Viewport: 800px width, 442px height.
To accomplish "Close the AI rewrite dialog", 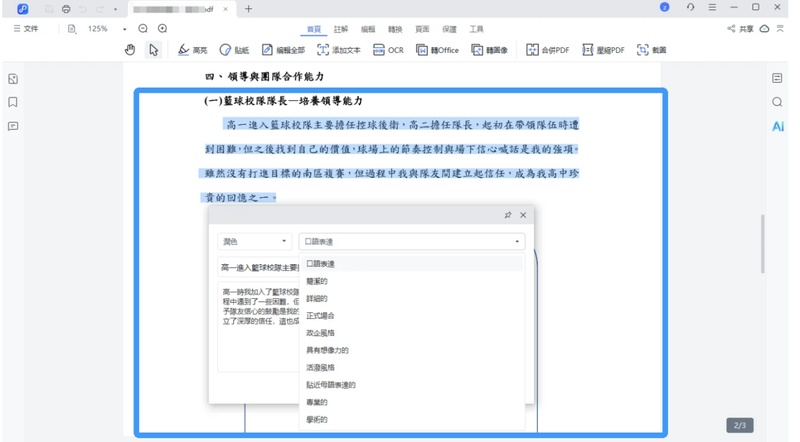I will [523, 215].
